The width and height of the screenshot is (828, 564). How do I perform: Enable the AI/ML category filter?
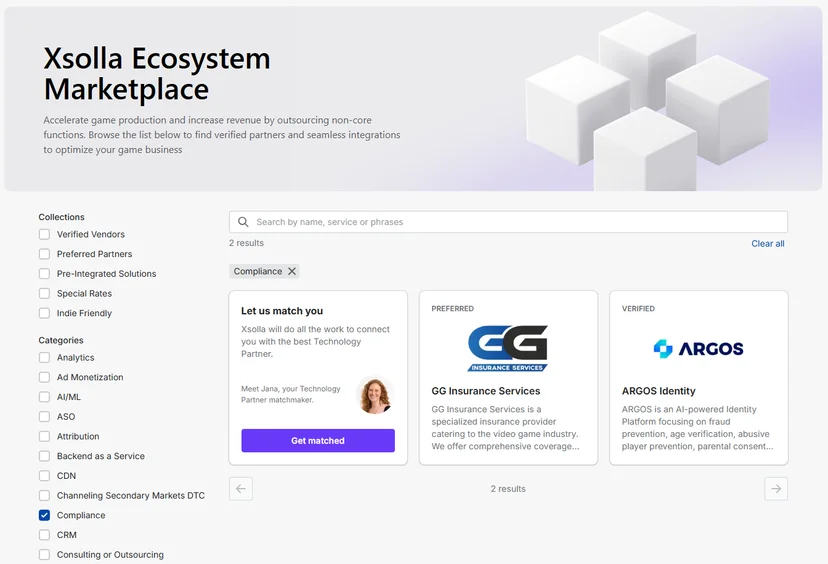click(44, 397)
